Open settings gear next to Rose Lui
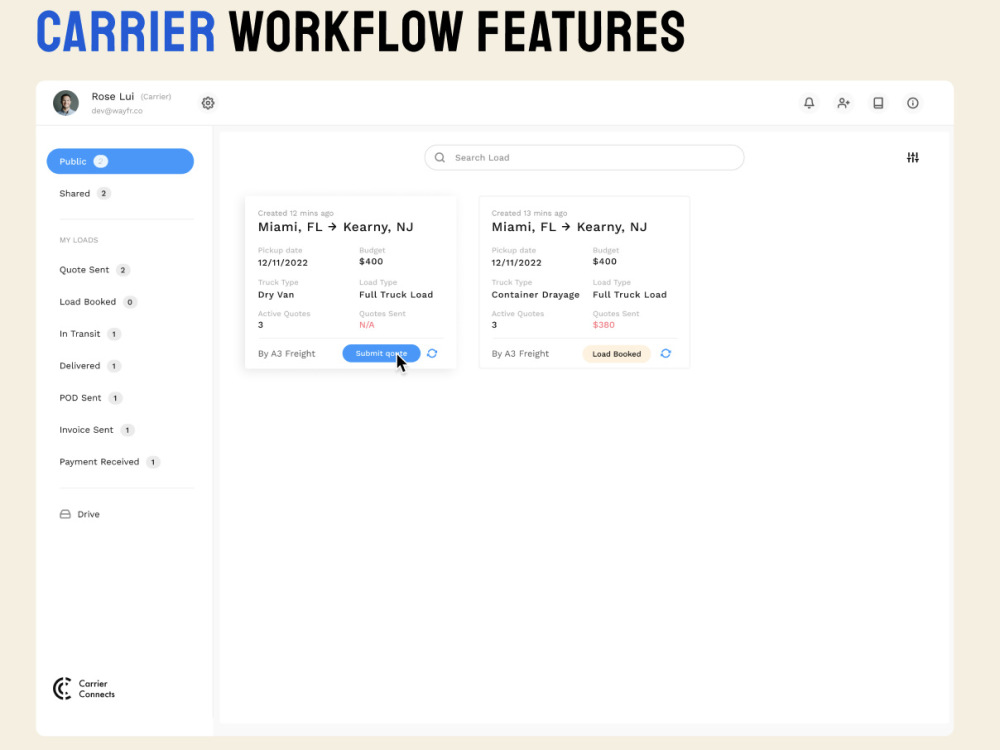This screenshot has width=1000, height=750. pos(208,103)
